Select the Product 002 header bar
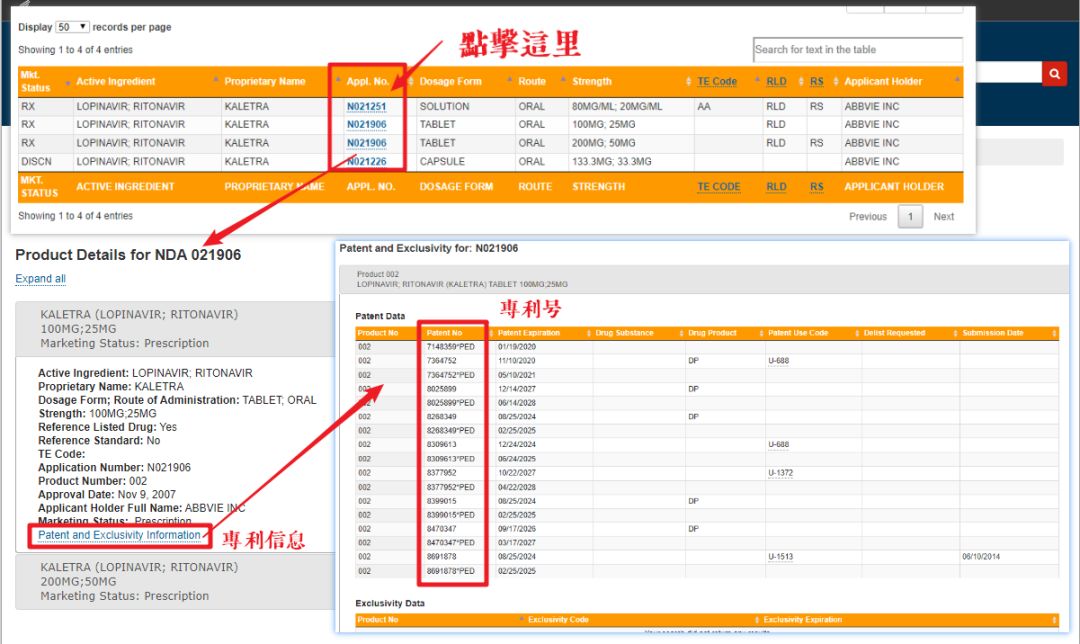This screenshot has width=1080, height=644. [704, 279]
